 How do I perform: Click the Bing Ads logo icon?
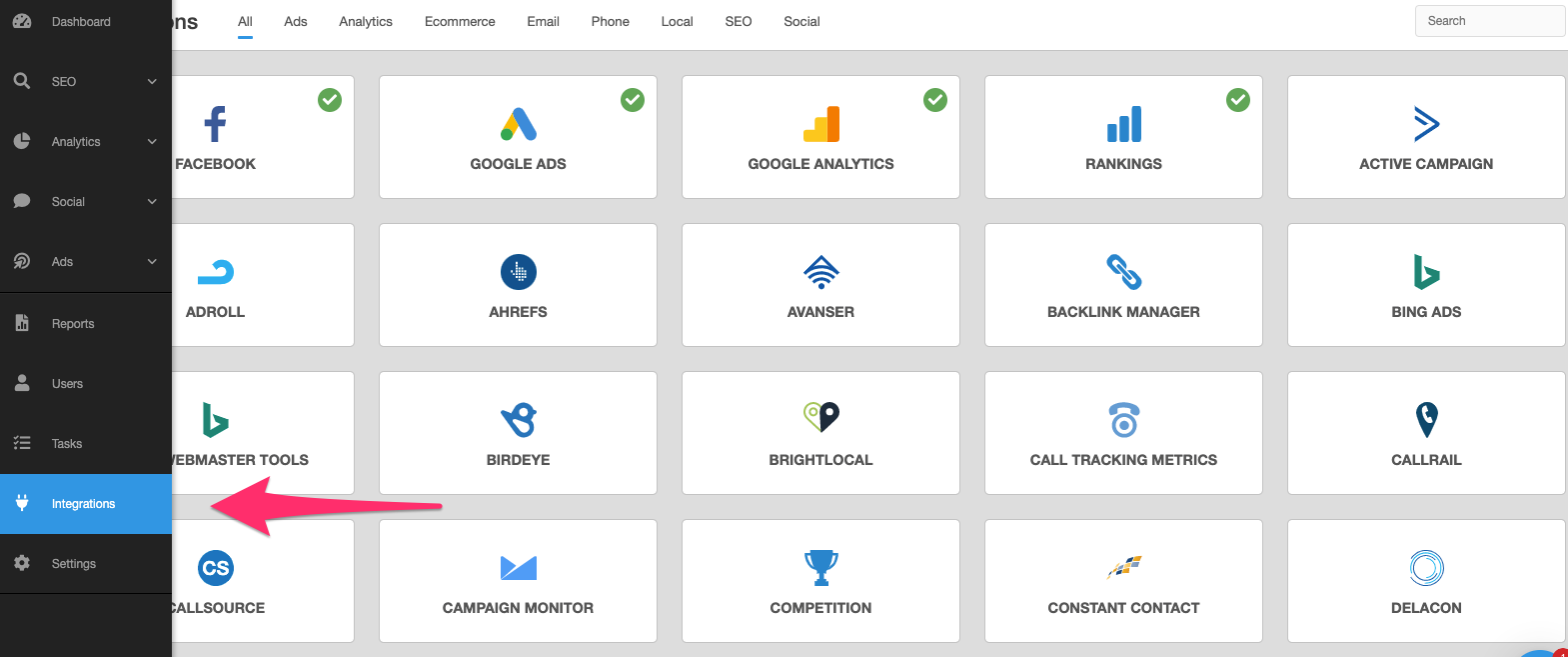pos(1426,272)
